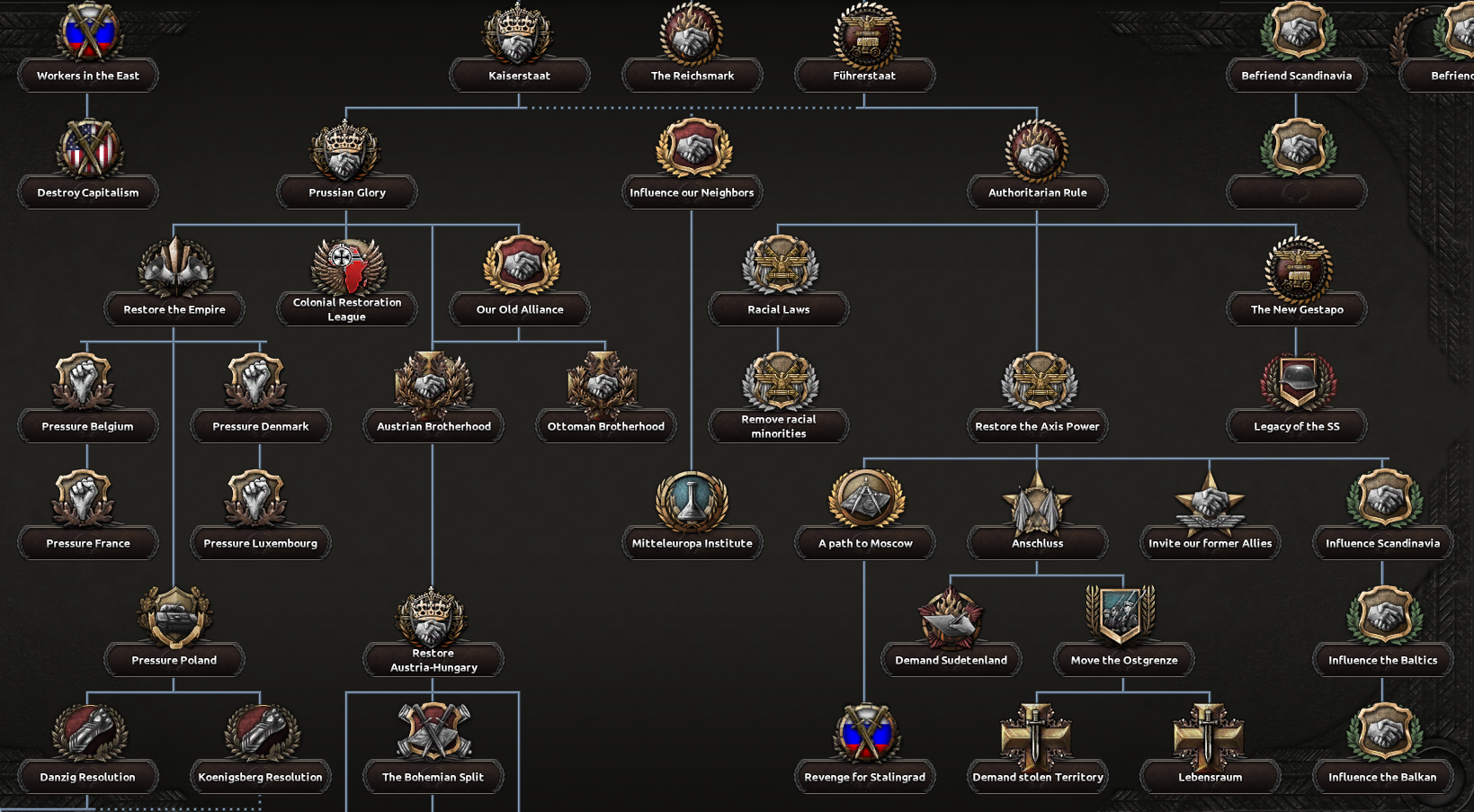This screenshot has width=1474, height=812.
Task: Click the Kaiserstaat crown focus icon
Action: tap(519, 32)
